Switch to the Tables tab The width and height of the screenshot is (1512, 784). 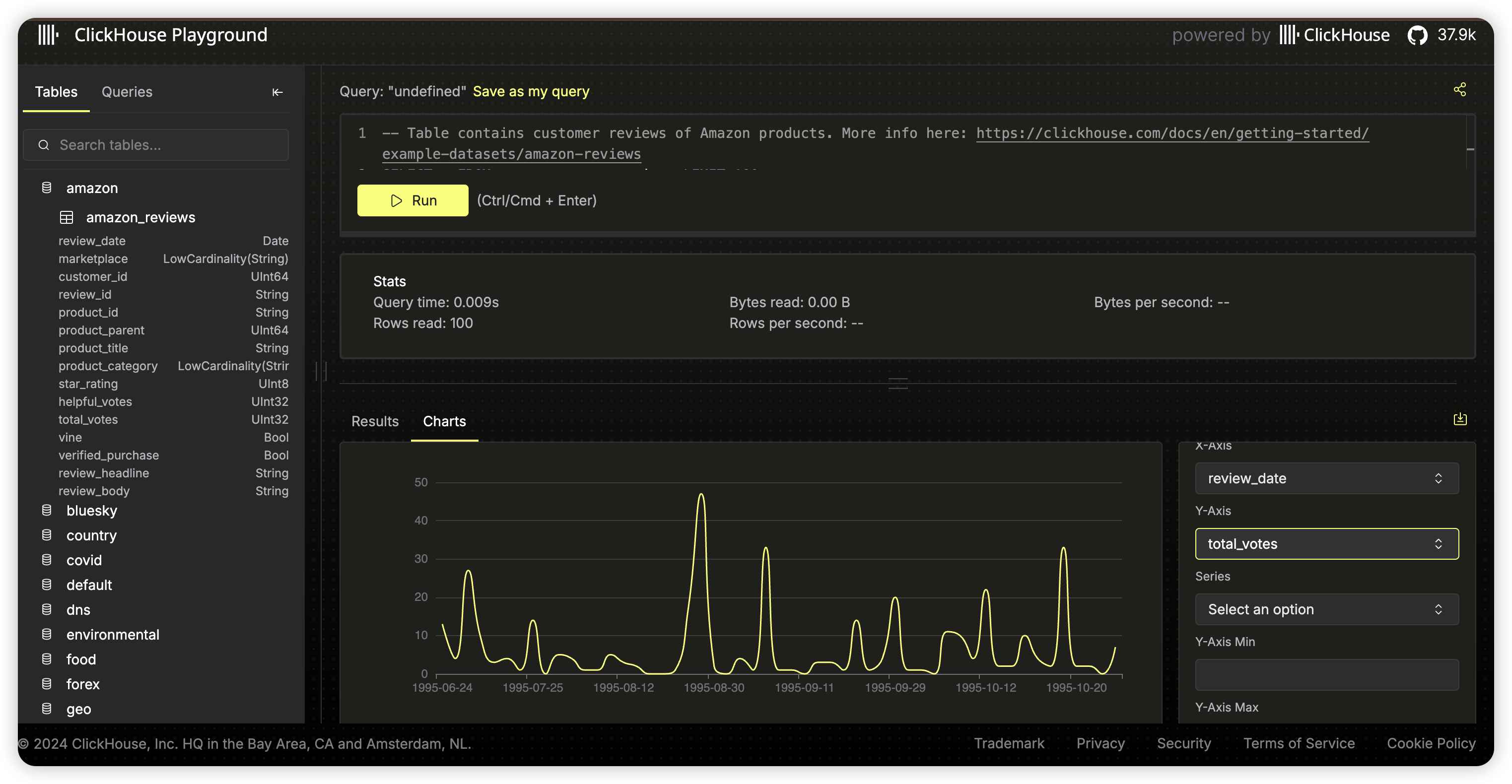click(x=56, y=92)
